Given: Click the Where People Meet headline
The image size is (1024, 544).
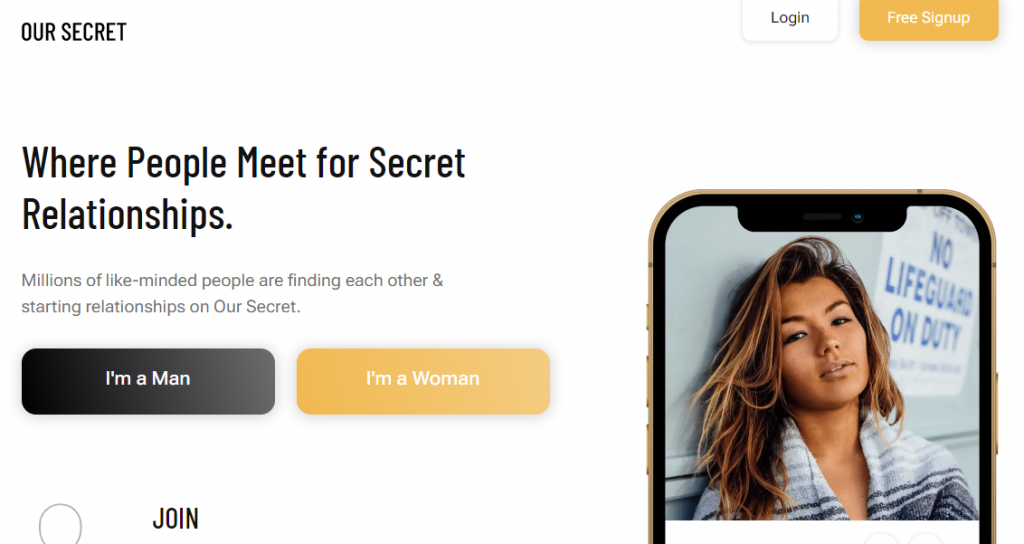Looking at the screenshot, I should (x=244, y=188).
